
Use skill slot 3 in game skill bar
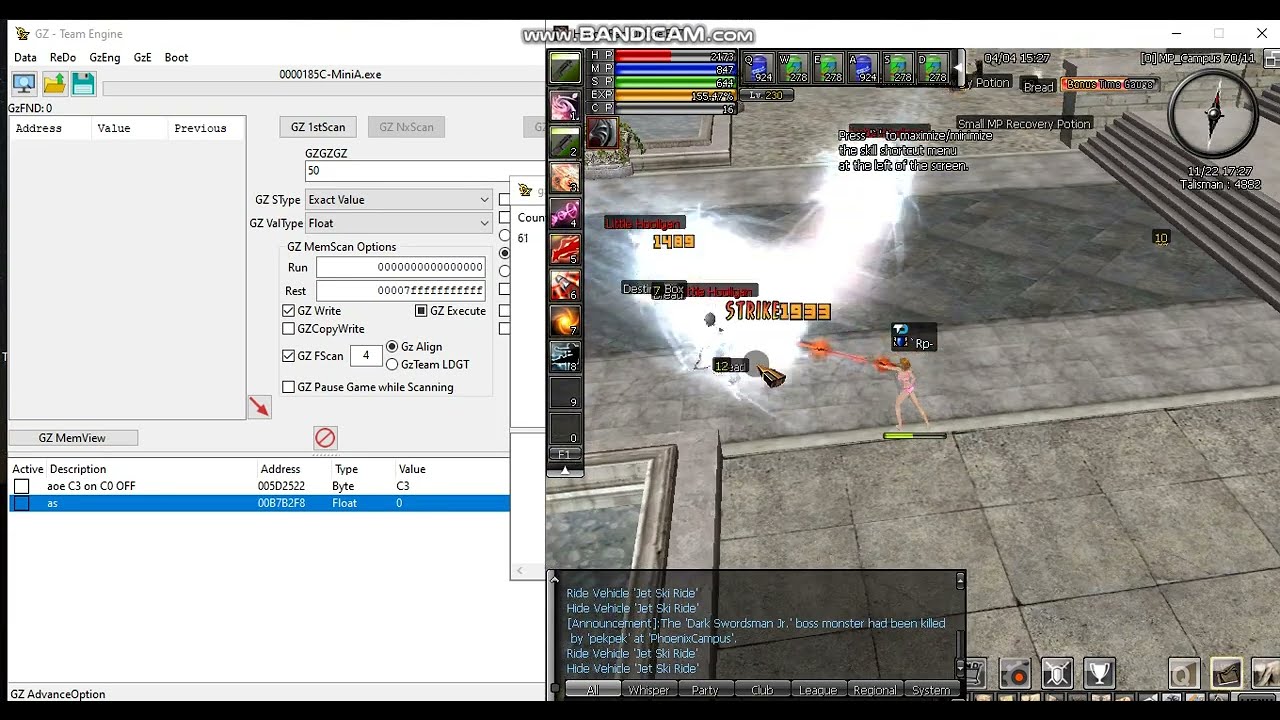(x=565, y=177)
